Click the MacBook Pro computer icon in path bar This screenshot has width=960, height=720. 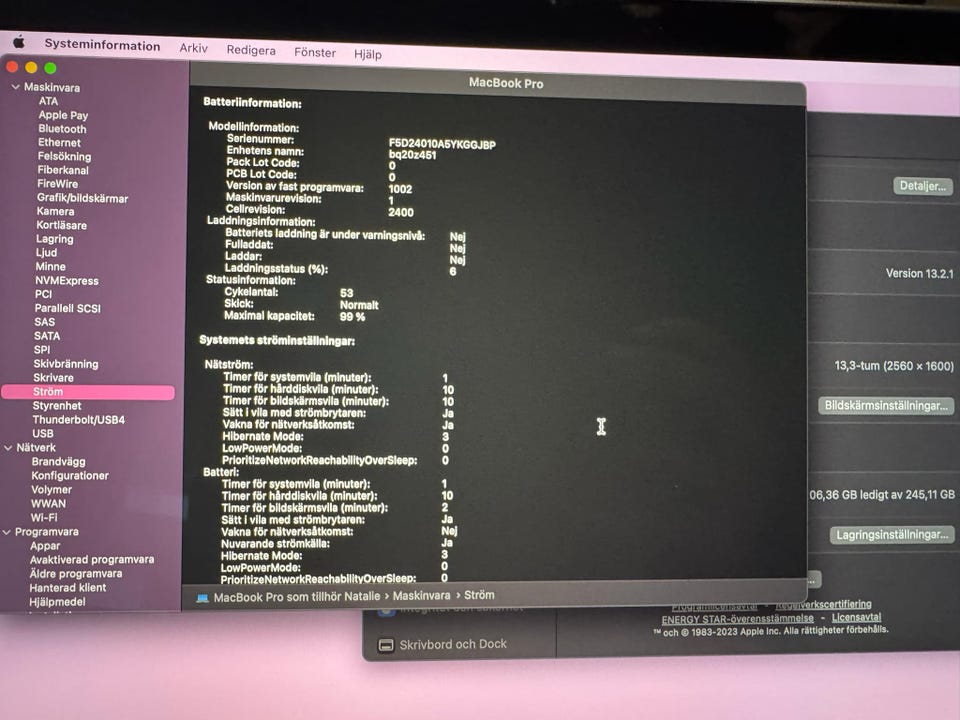coord(203,598)
